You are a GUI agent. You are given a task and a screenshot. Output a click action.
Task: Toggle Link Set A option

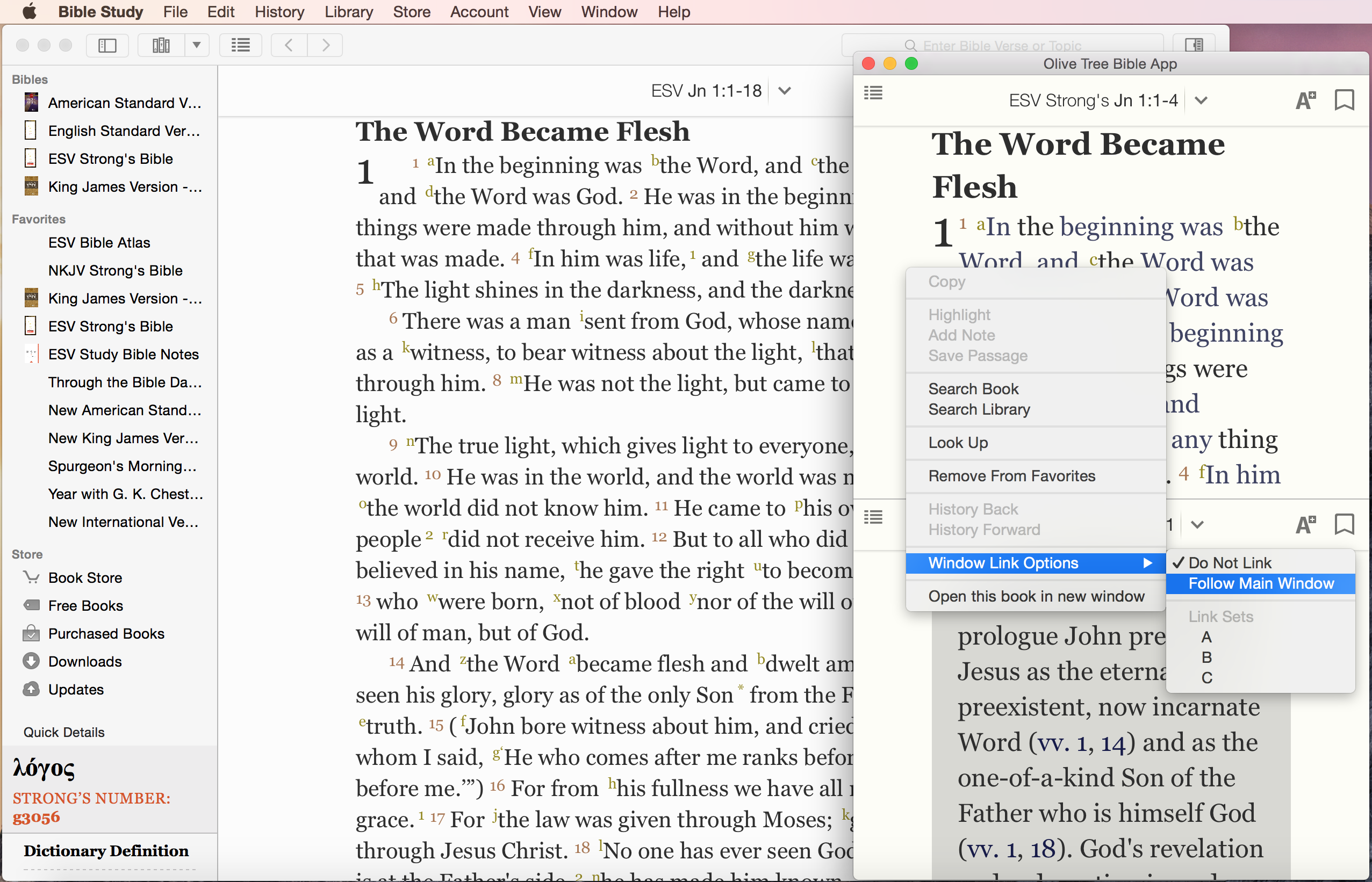coord(1205,637)
